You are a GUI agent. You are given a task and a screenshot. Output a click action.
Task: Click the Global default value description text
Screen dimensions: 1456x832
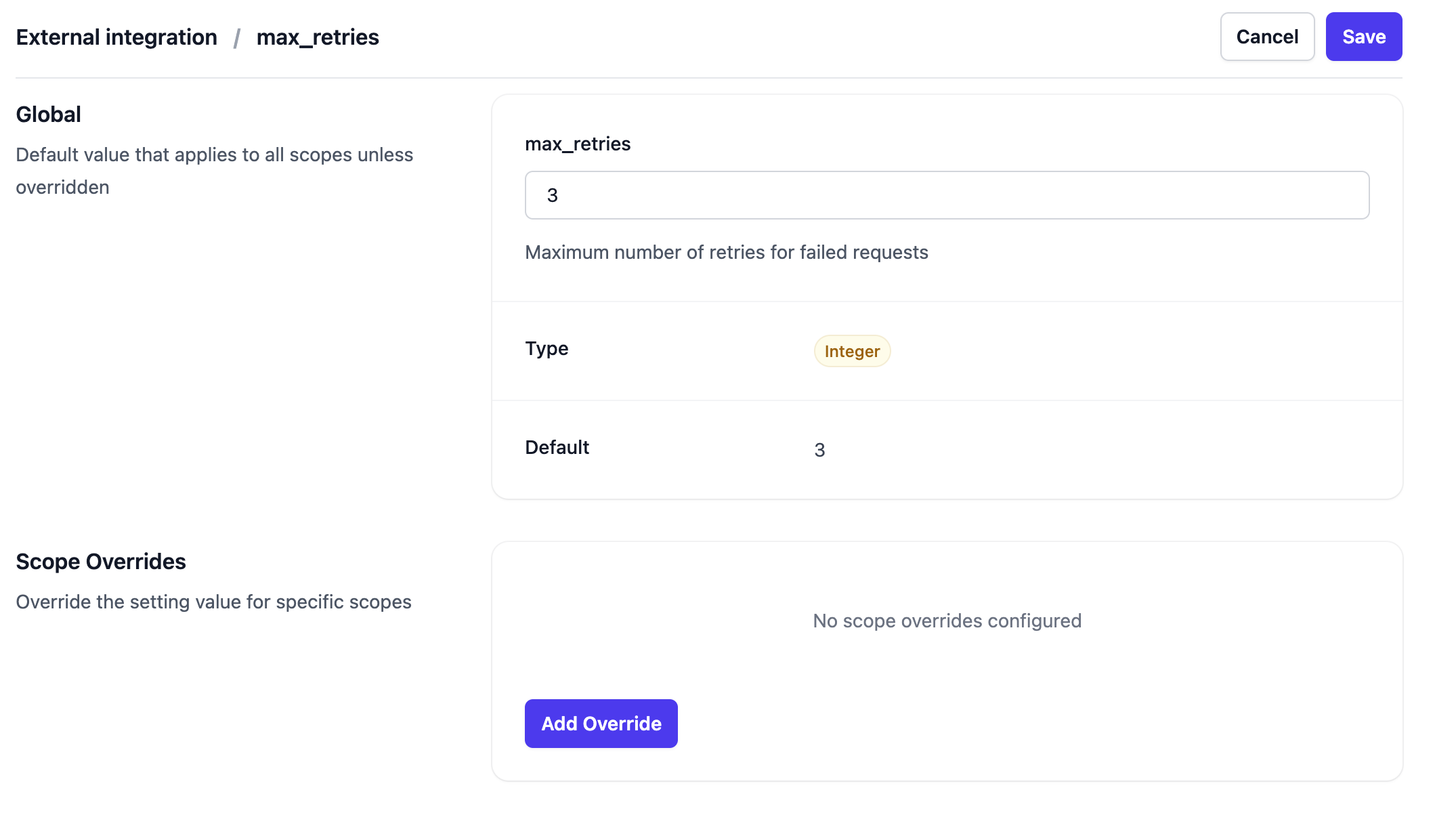click(214, 155)
